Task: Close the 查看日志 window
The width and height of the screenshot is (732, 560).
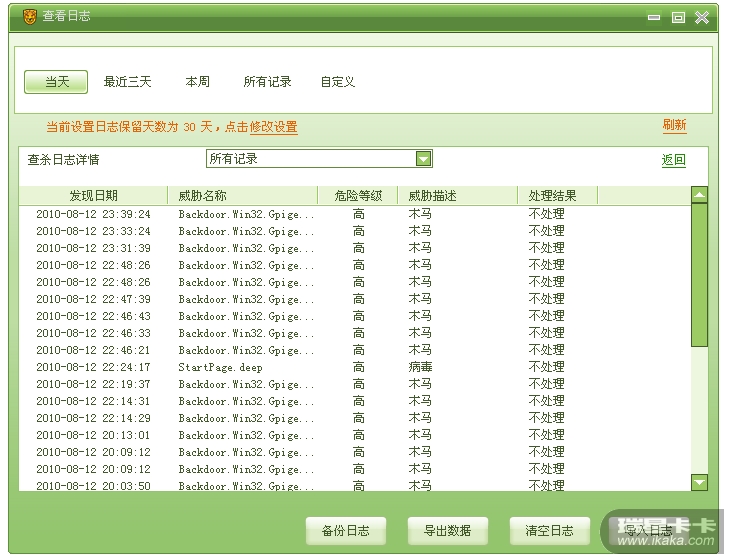Action: coord(701,17)
